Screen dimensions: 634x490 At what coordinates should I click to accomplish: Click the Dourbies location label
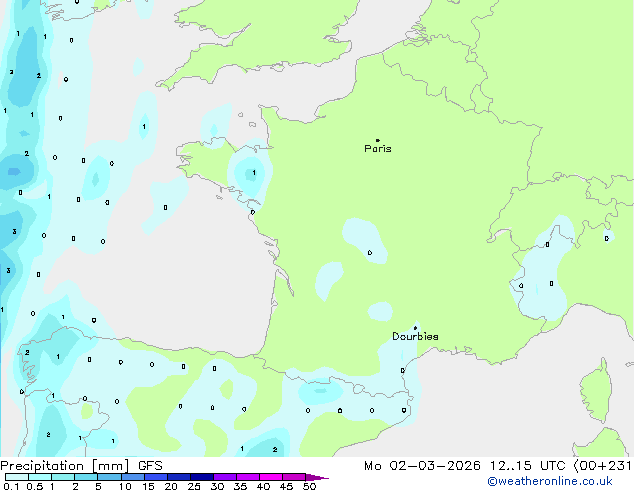(x=415, y=336)
